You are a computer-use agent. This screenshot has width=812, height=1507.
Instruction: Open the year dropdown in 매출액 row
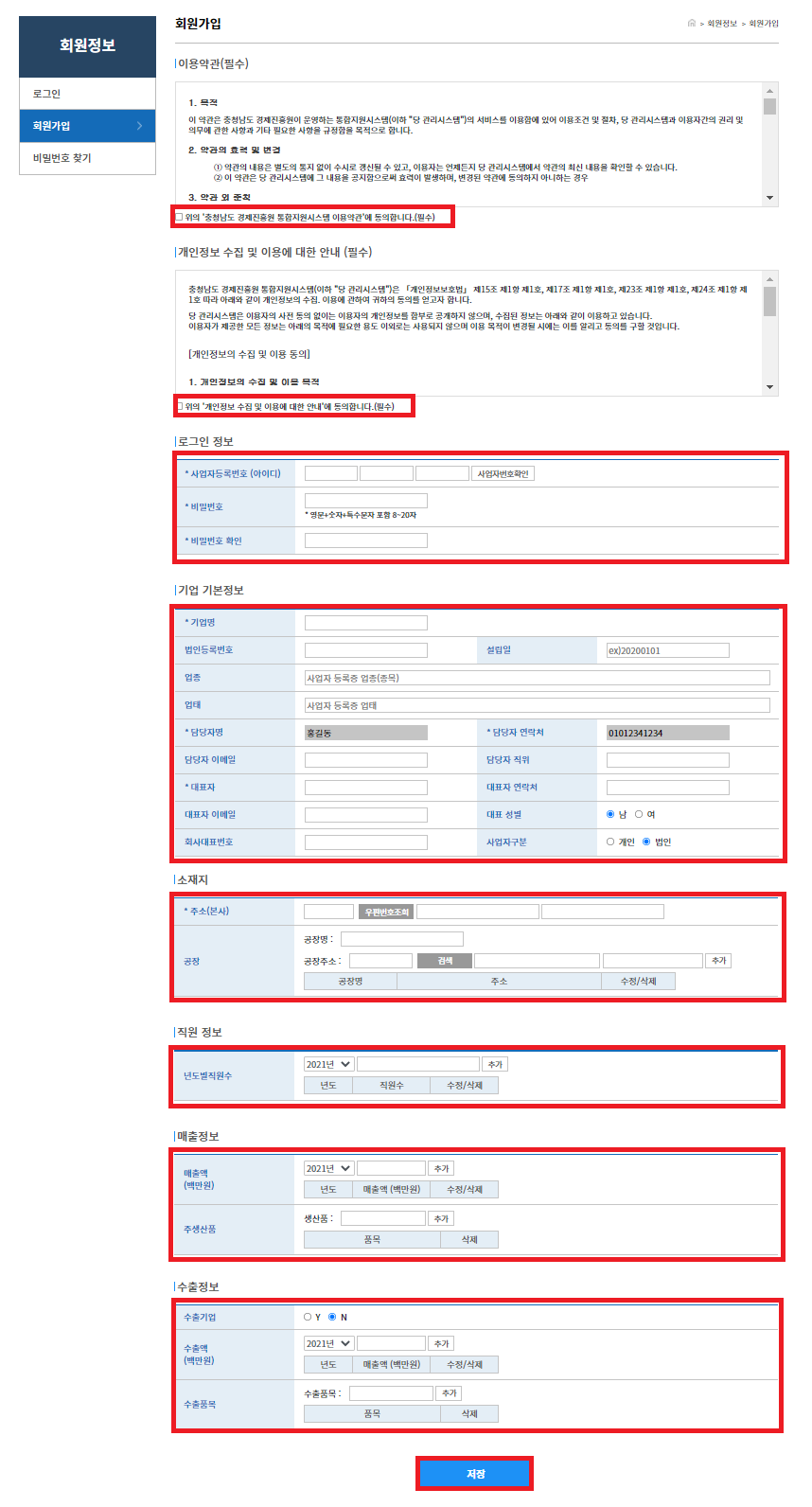pos(328,1168)
